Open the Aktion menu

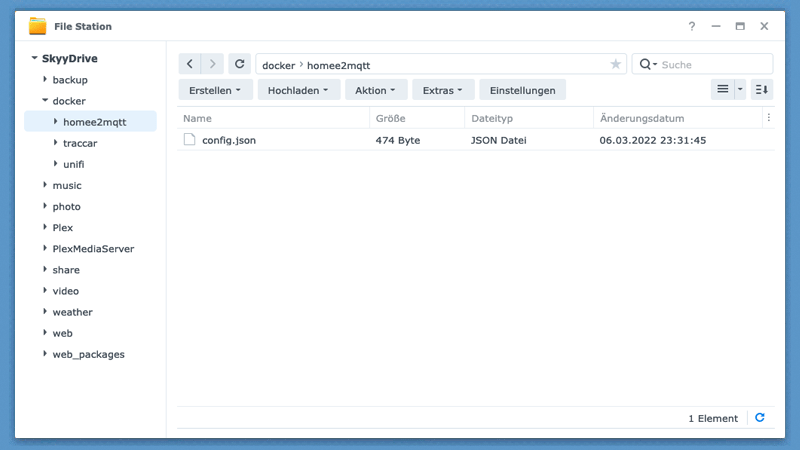tap(375, 90)
